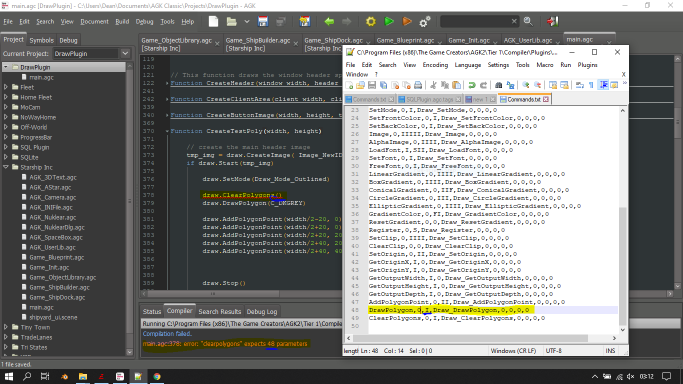Viewport: 683px width, 384px height.
Task: Show more Notepad++ toolbar items chevron
Action: click(x=624, y=84)
